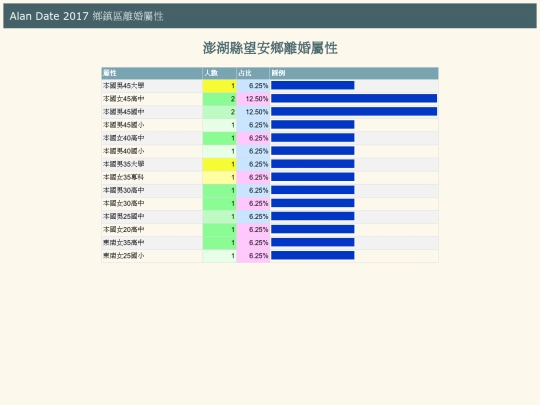Screen dimensions: 540x405
Task: Click the 圖例 column header
Action: [354, 73]
